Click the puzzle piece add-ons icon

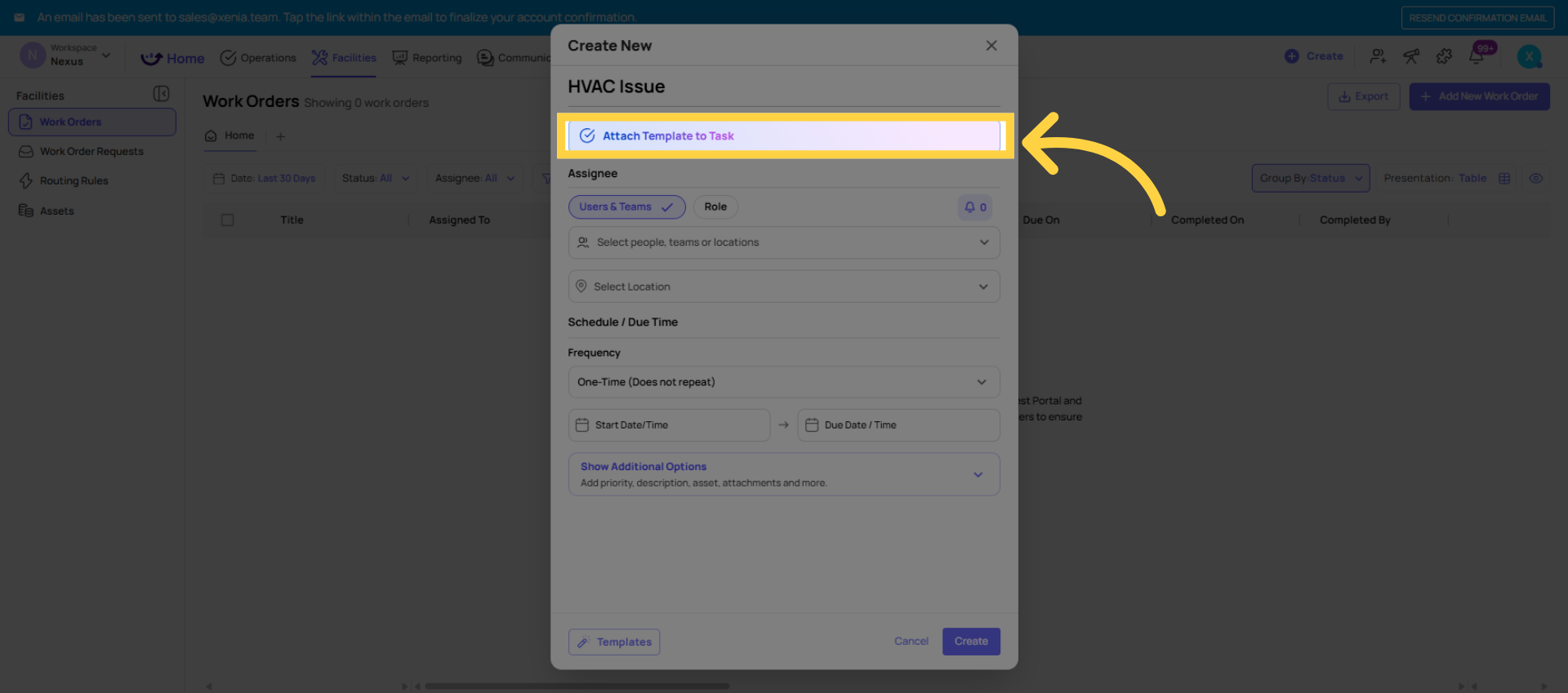tap(1444, 56)
